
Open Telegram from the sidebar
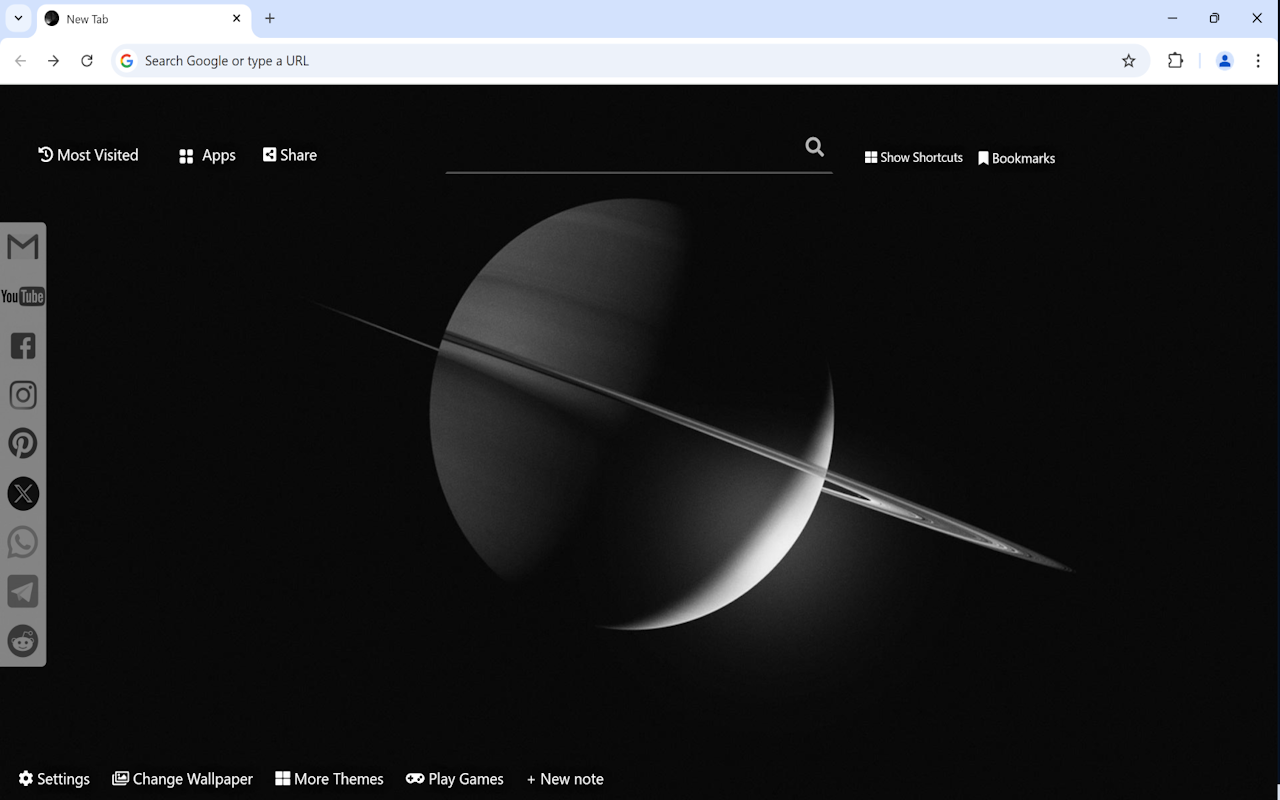[22, 591]
